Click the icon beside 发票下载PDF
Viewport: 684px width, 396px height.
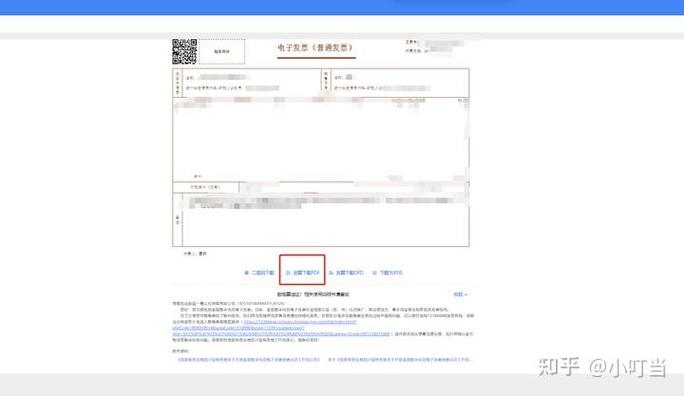288,273
